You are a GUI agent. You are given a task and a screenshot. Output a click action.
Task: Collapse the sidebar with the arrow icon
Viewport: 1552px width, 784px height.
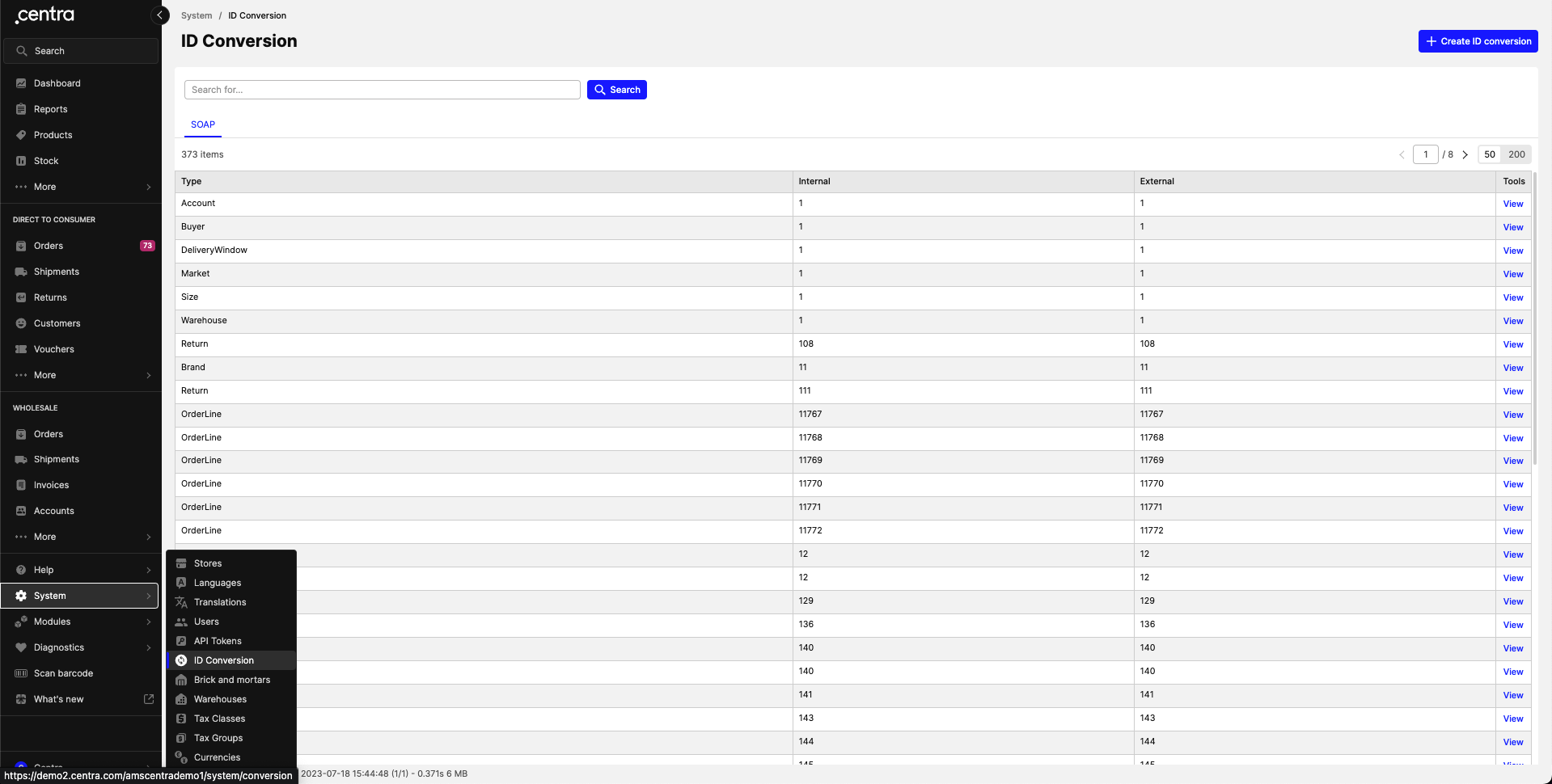160,15
